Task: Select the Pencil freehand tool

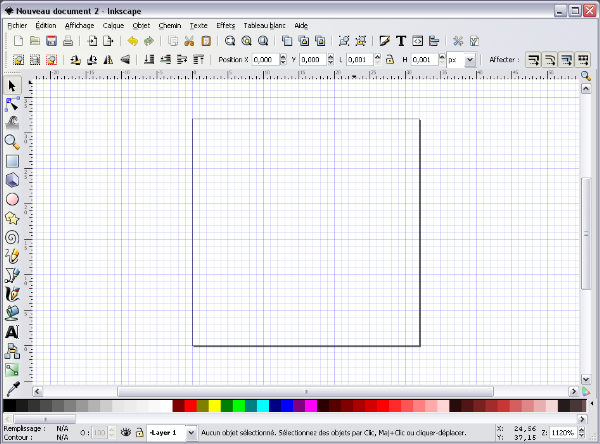Action: click(12, 256)
